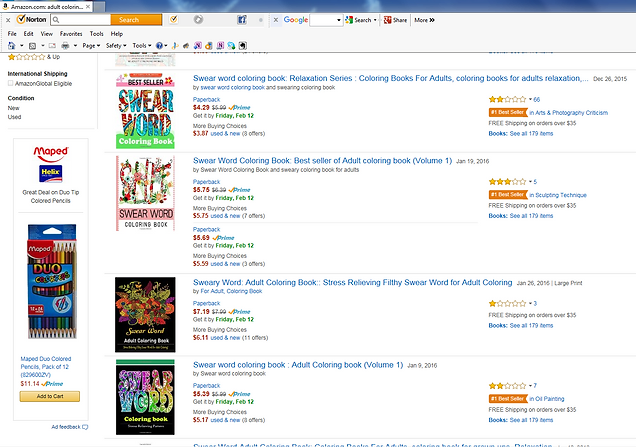Image resolution: width=636 pixels, height=447 pixels.
Task: Click the 66 reviews count link
Action: pos(537,99)
